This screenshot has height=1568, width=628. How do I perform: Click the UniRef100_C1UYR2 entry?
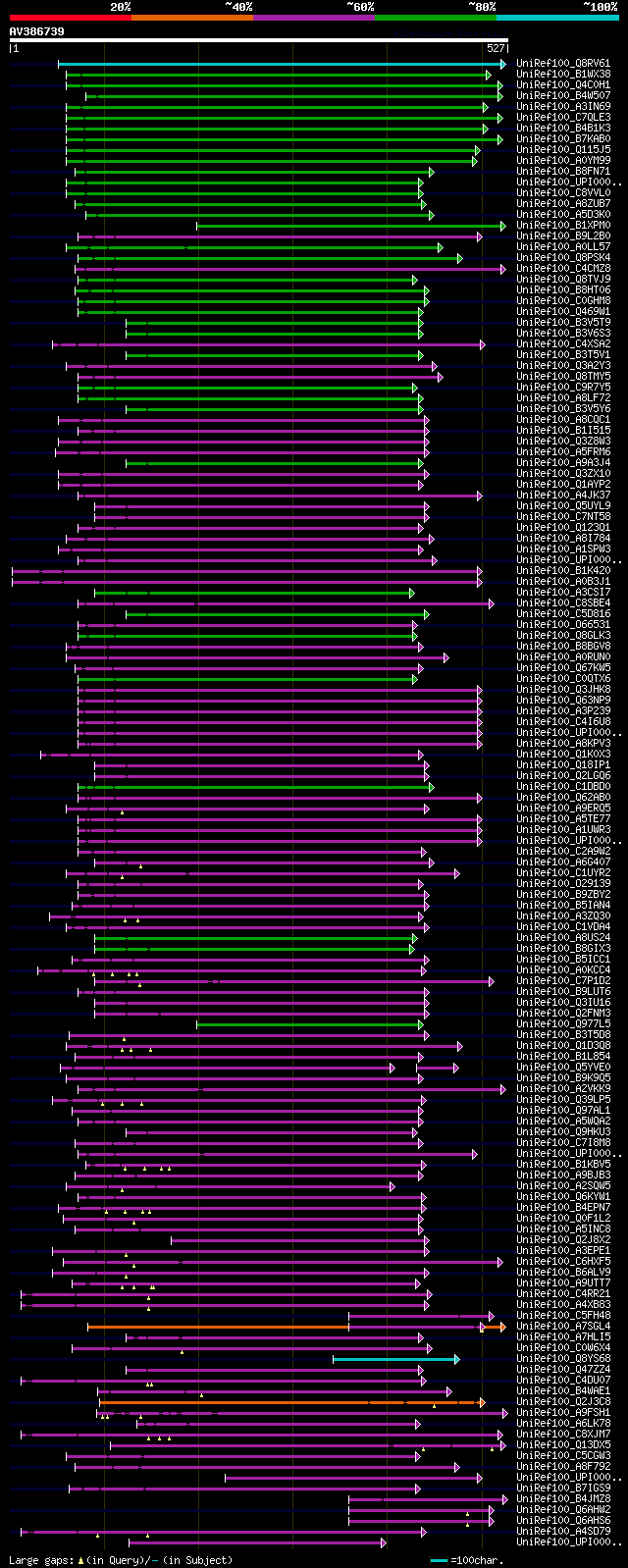point(563,873)
